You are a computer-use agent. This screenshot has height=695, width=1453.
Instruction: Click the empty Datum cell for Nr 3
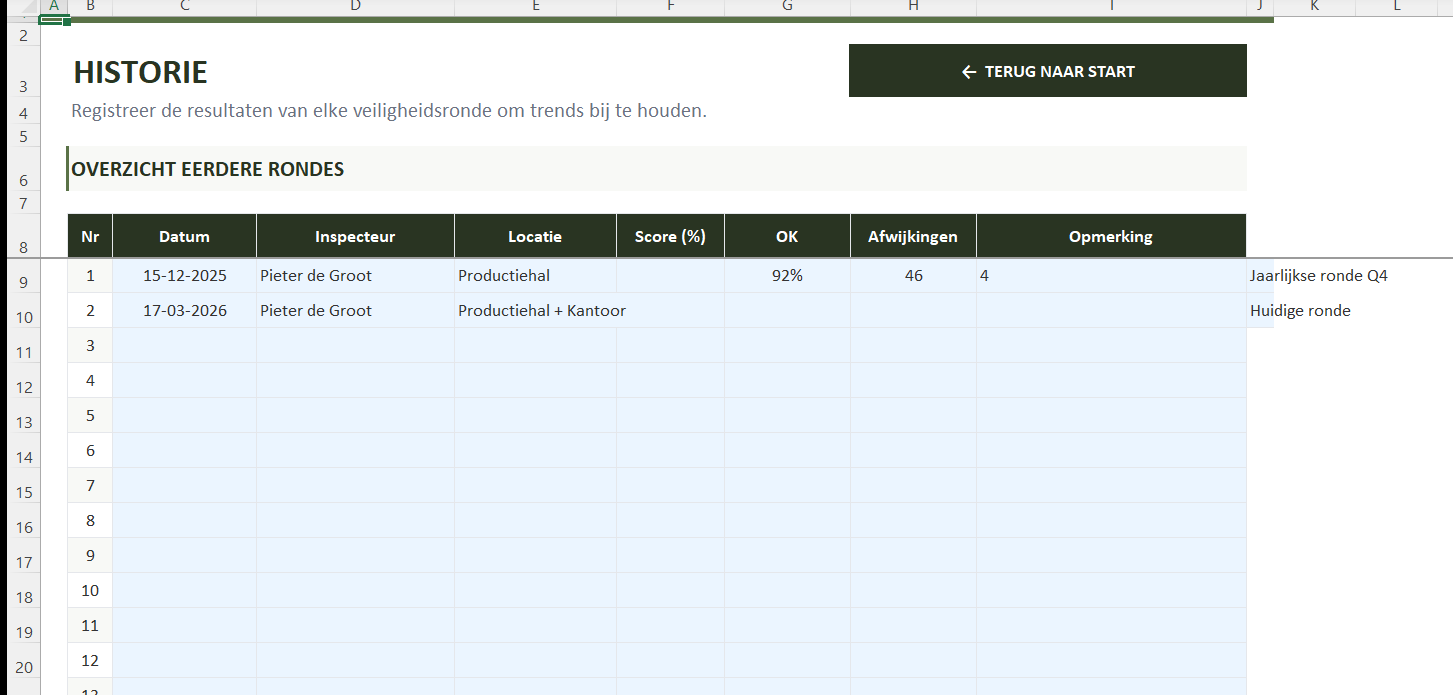(x=184, y=346)
